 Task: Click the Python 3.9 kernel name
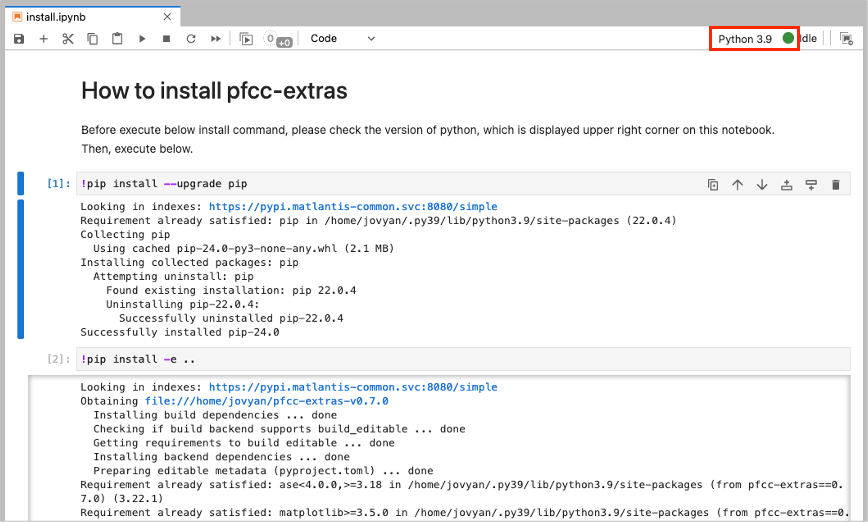(745, 39)
